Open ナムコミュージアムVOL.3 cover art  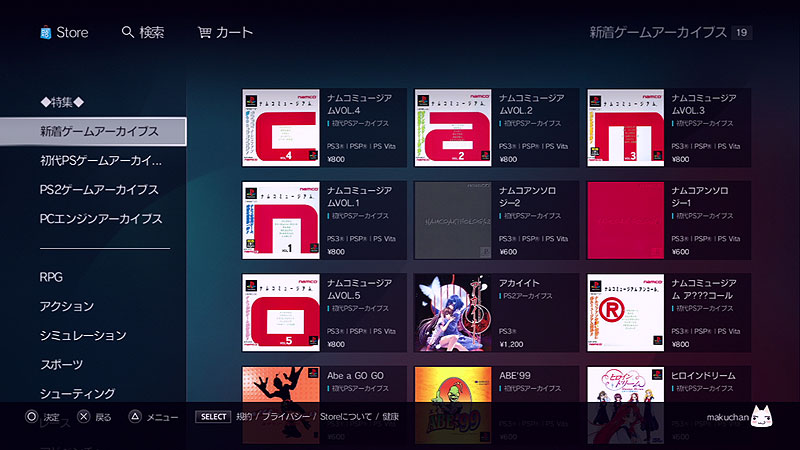click(x=626, y=128)
